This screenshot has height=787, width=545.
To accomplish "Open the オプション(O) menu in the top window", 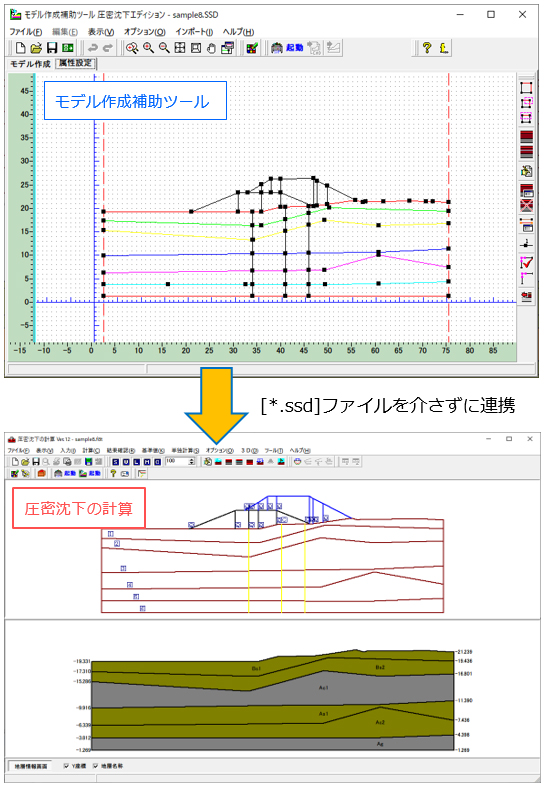I will click(x=145, y=32).
